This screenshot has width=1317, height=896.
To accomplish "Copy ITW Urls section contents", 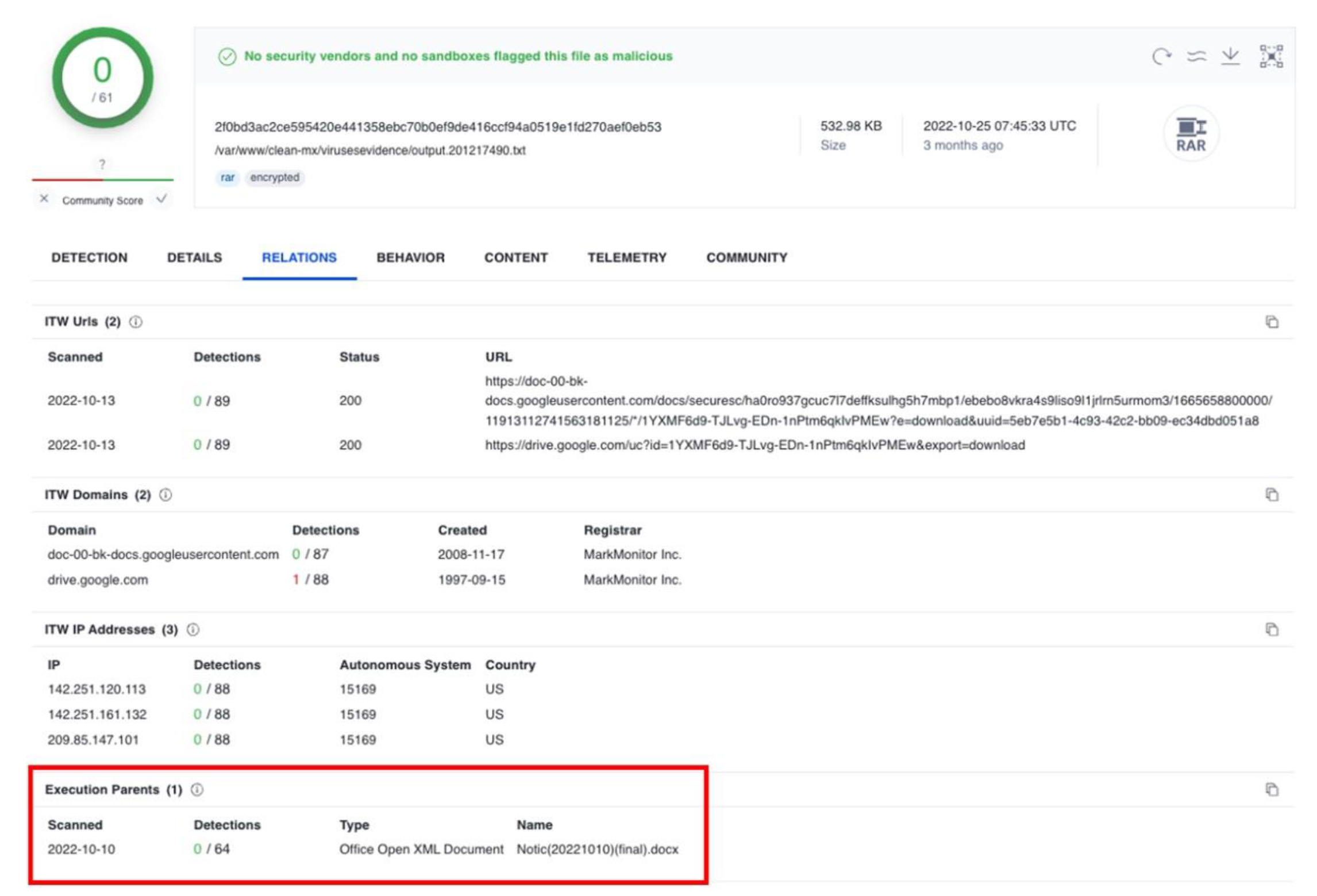I will (1272, 322).
